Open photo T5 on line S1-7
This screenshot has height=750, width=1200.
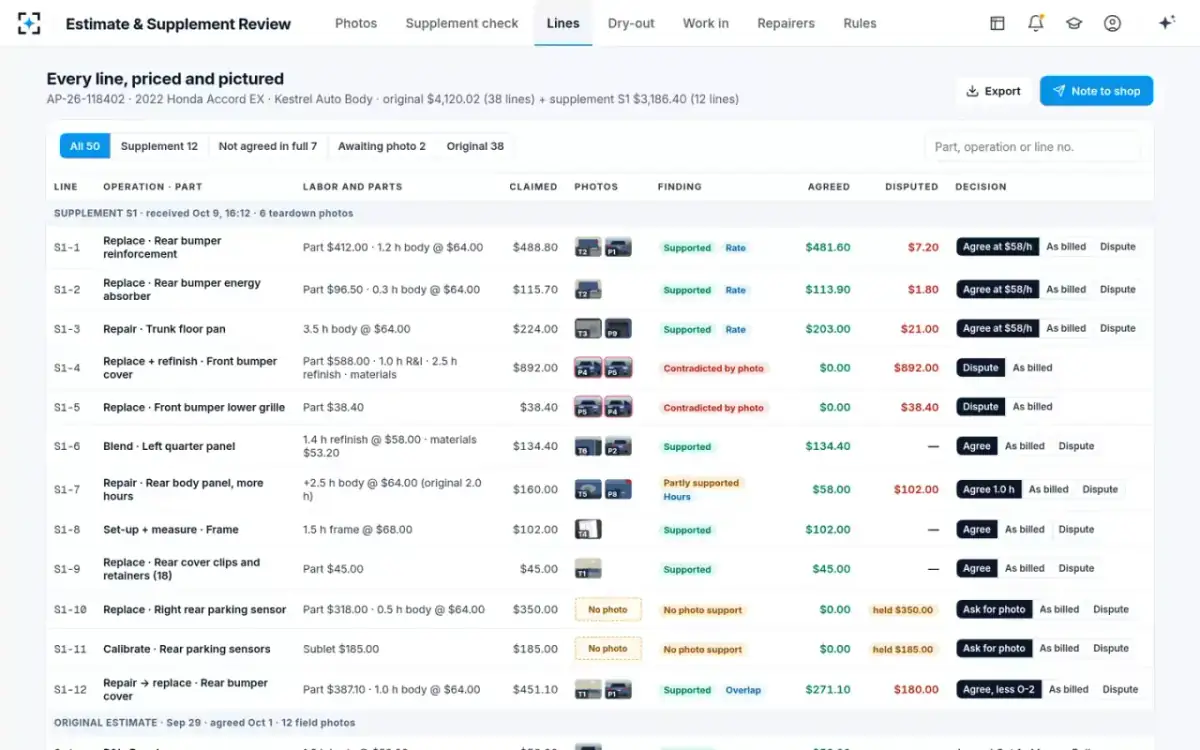coord(588,489)
